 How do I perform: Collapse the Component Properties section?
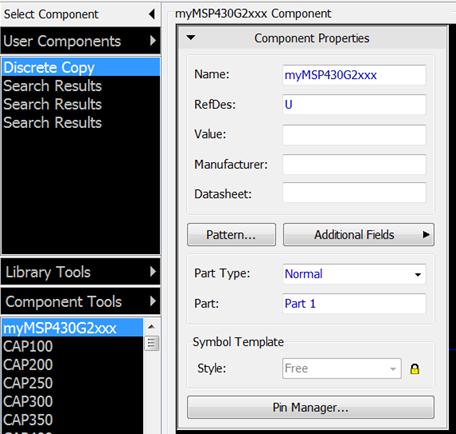click(191, 38)
